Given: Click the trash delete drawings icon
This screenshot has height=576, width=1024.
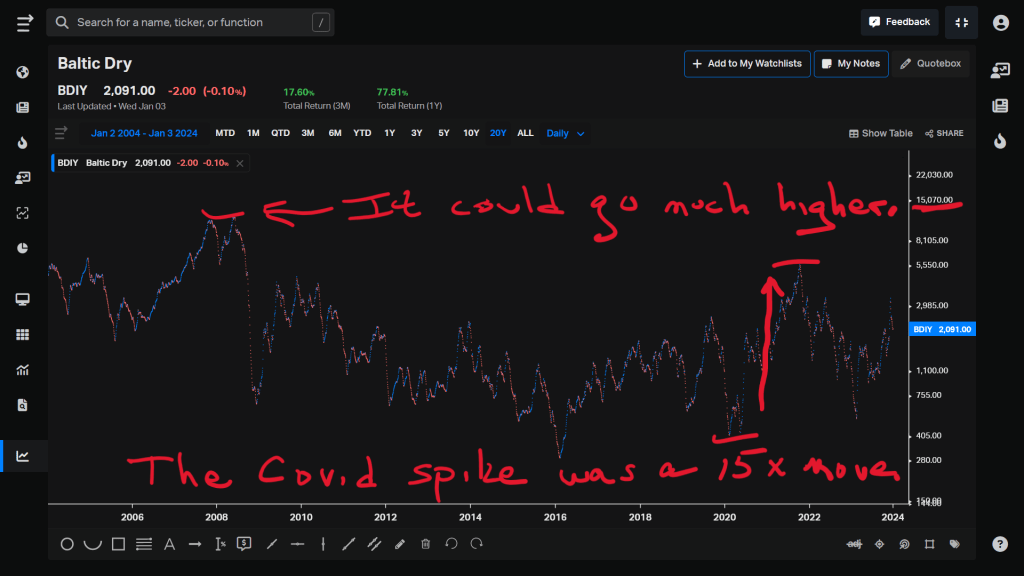Looking at the screenshot, I should 425,544.
